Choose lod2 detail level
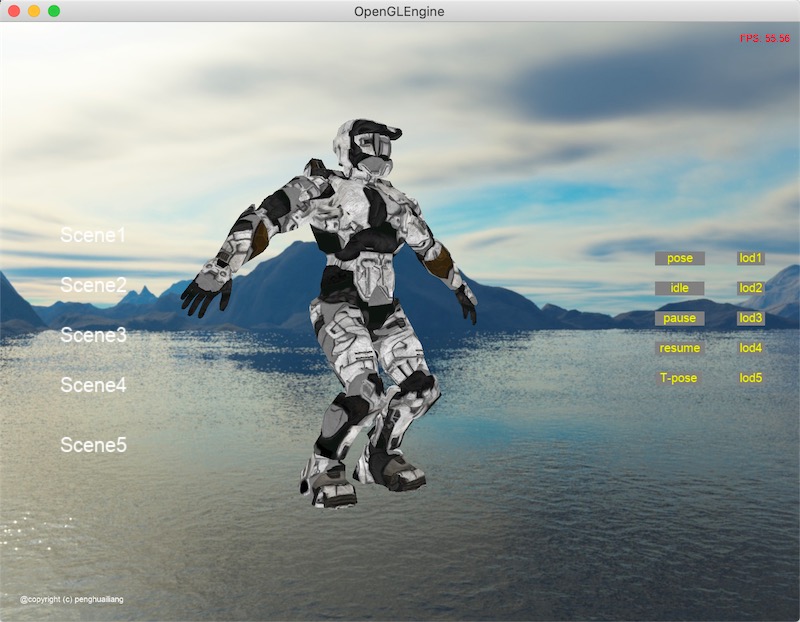 751,288
